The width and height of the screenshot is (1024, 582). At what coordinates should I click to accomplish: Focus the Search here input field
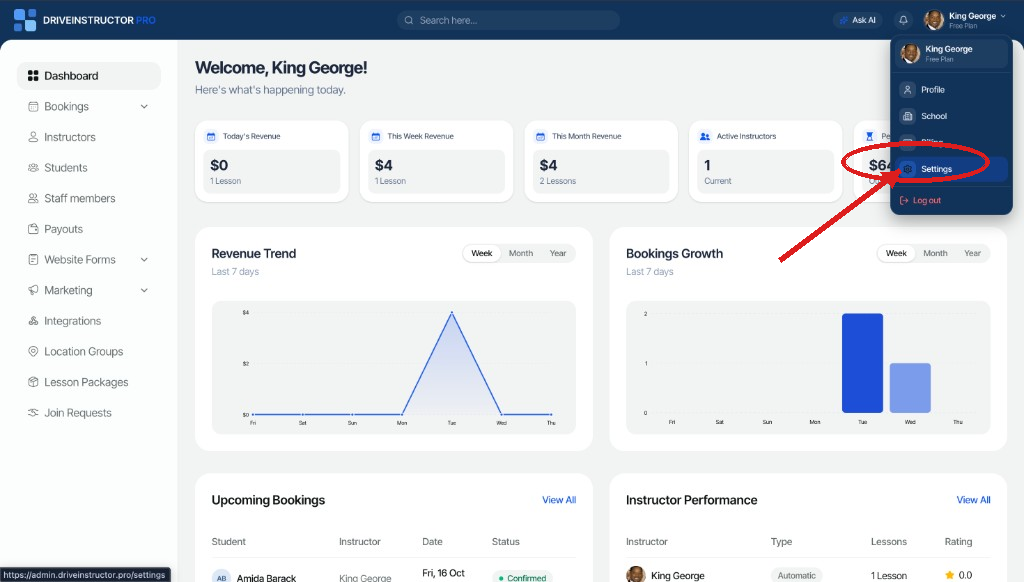tap(508, 20)
